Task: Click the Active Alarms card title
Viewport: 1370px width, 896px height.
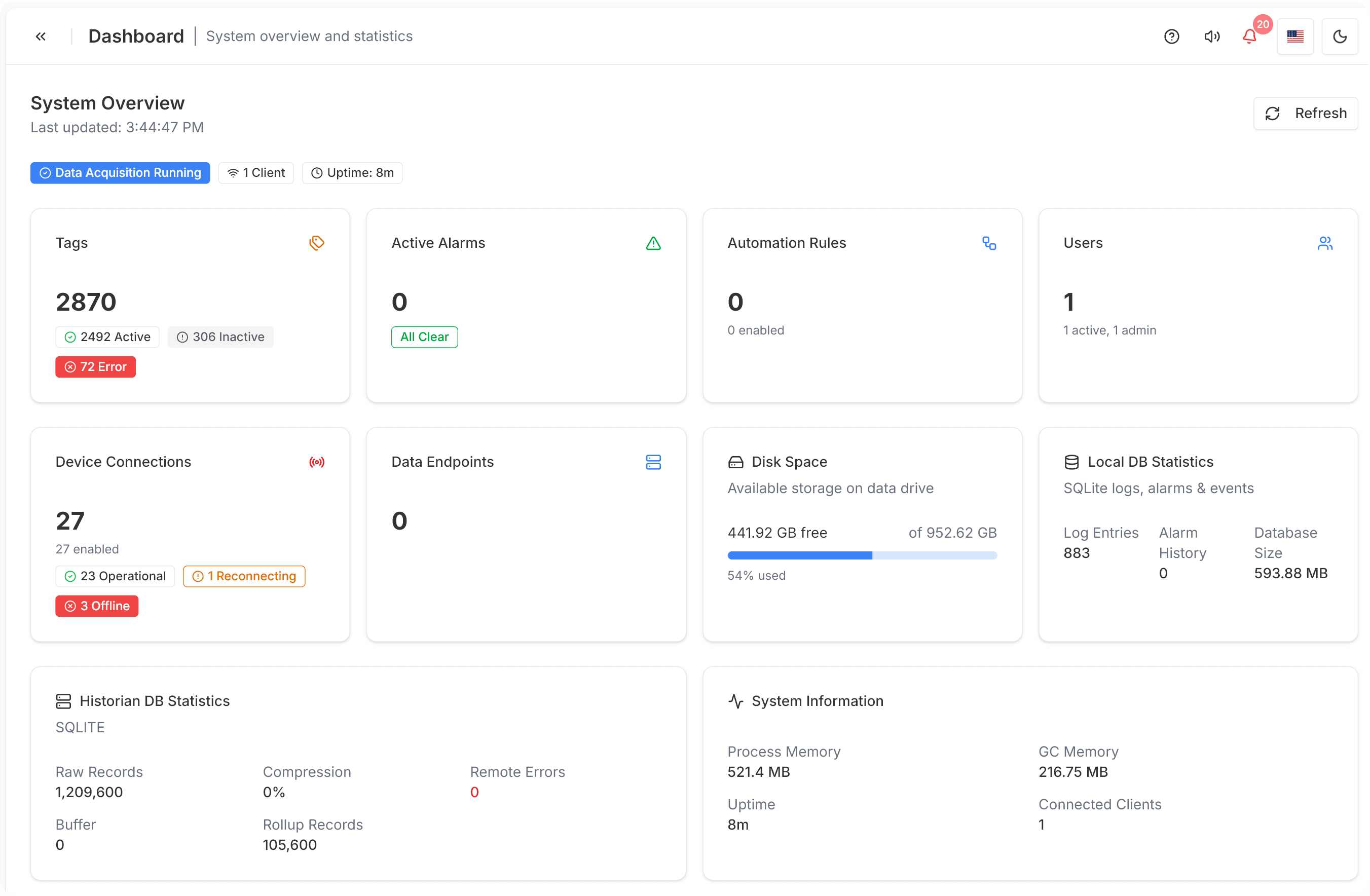Action: [x=438, y=243]
